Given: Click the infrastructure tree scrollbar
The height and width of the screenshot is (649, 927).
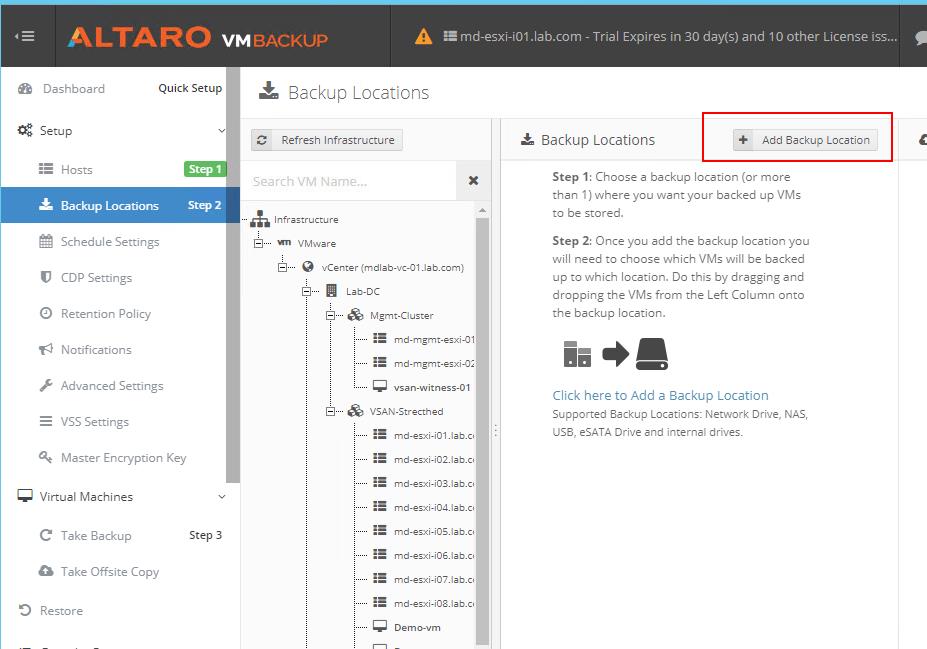Looking at the screenshot, I should [x=482, y=430].
